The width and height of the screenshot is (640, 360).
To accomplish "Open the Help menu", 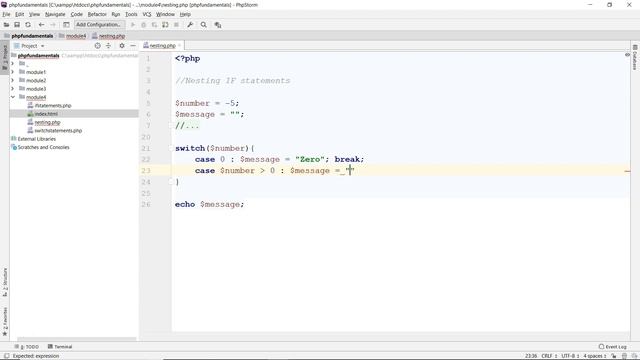I will [x=185, y=14].
